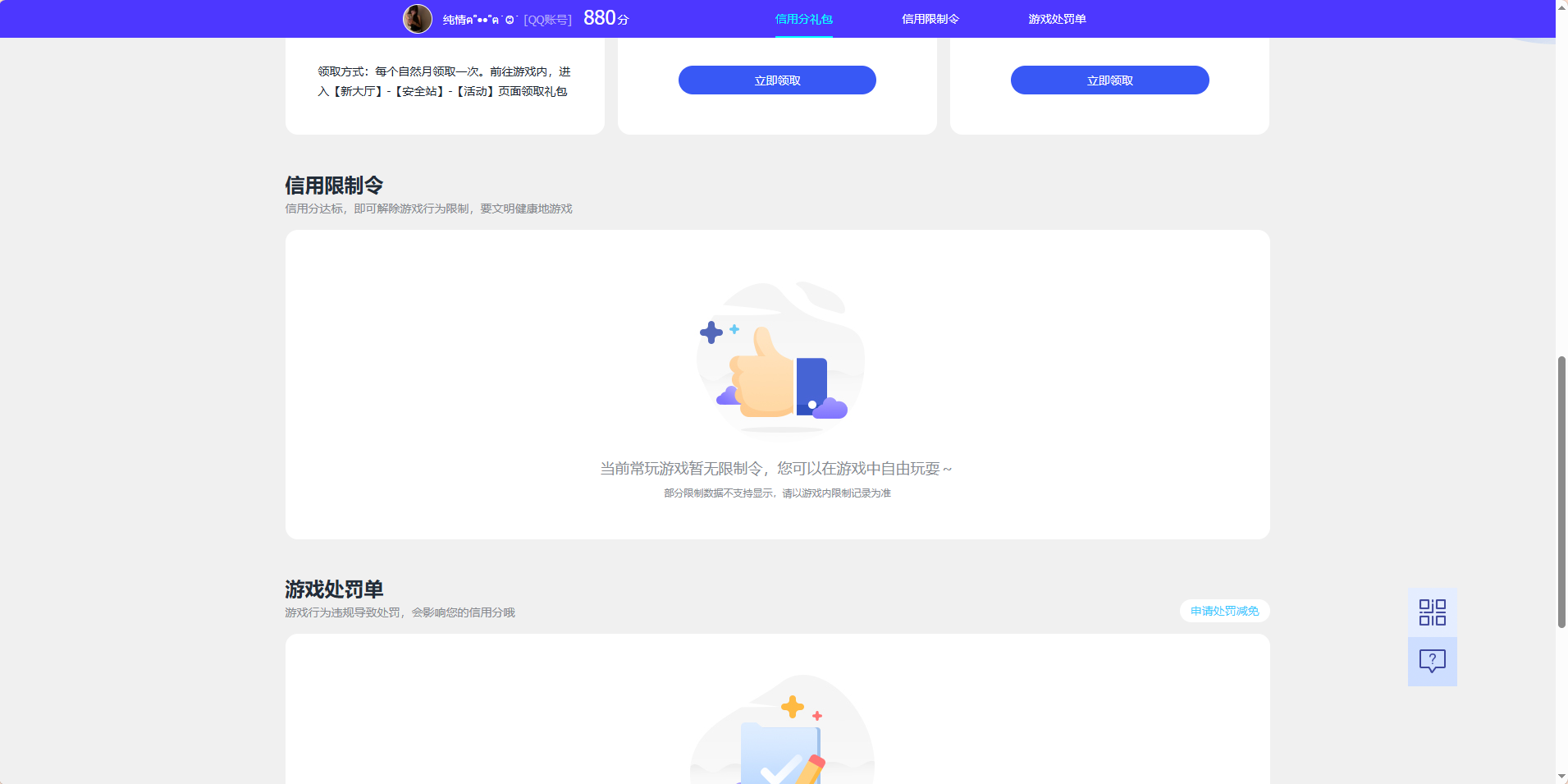Click the 信用限制令 section heading
Image resolution: width=1568 pixels, height=784 pixels.
(333, 186)
